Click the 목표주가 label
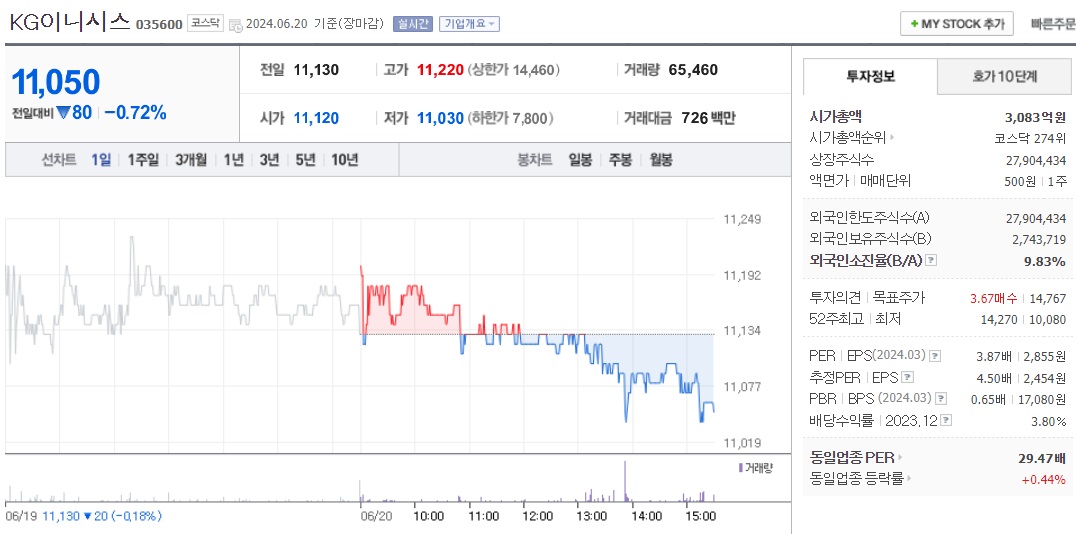The image size is (1076, 534). 898,298
